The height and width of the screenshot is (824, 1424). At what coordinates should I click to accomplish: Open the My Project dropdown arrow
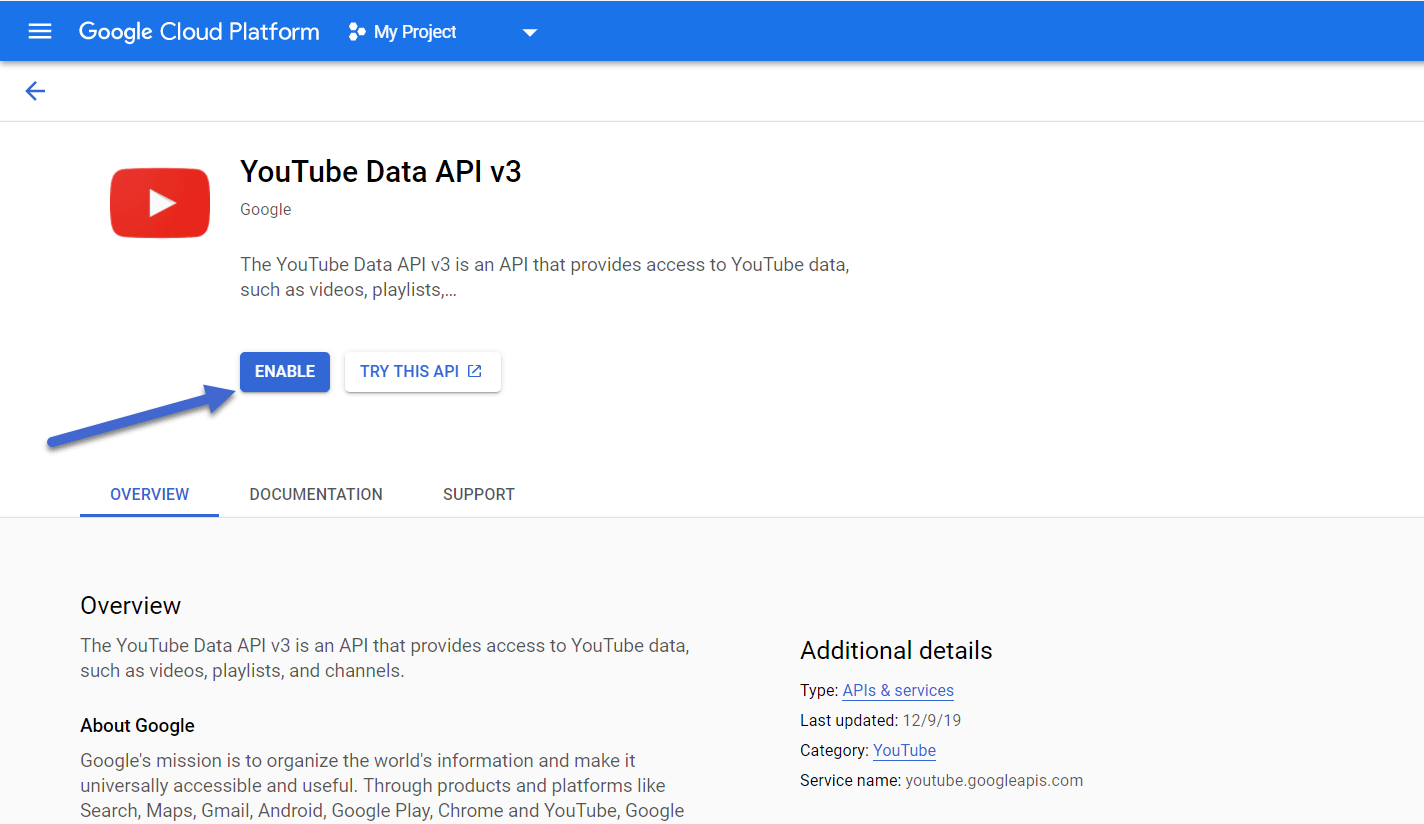pos(530,32)
